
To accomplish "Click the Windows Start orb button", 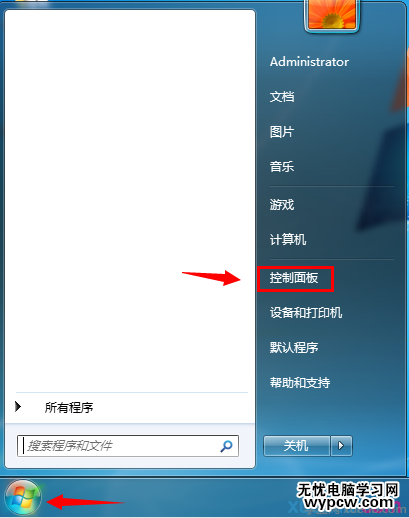I will point(23,499).
